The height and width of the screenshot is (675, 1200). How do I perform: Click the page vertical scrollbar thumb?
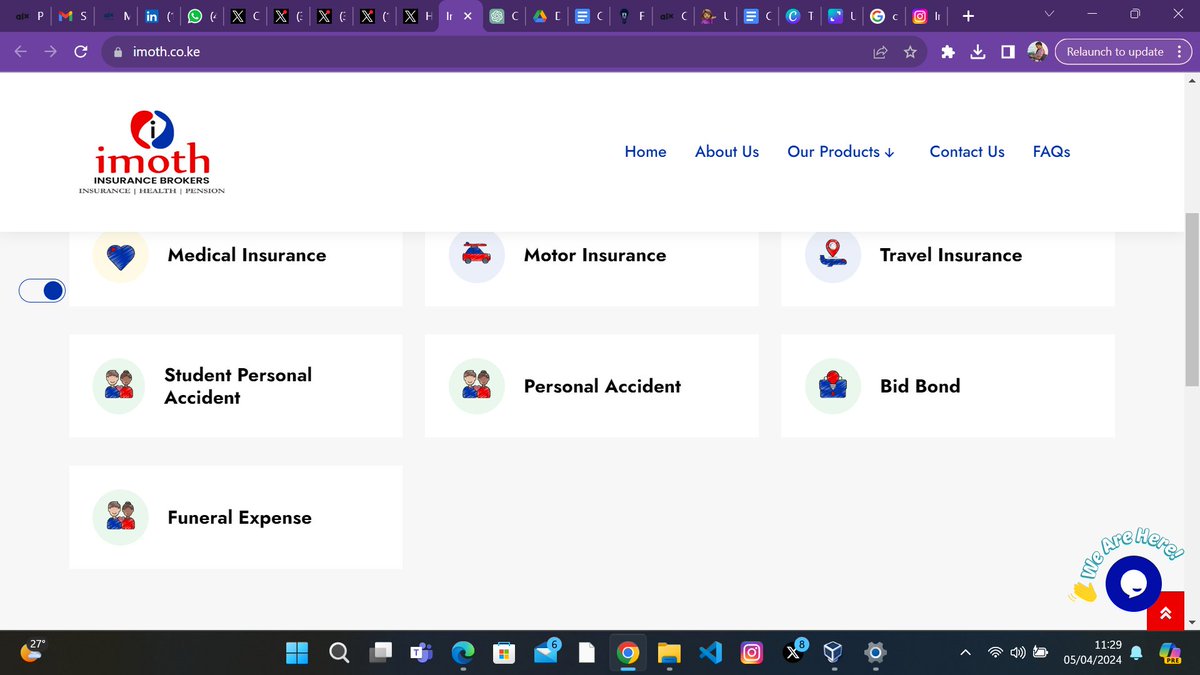point(1191,300)
